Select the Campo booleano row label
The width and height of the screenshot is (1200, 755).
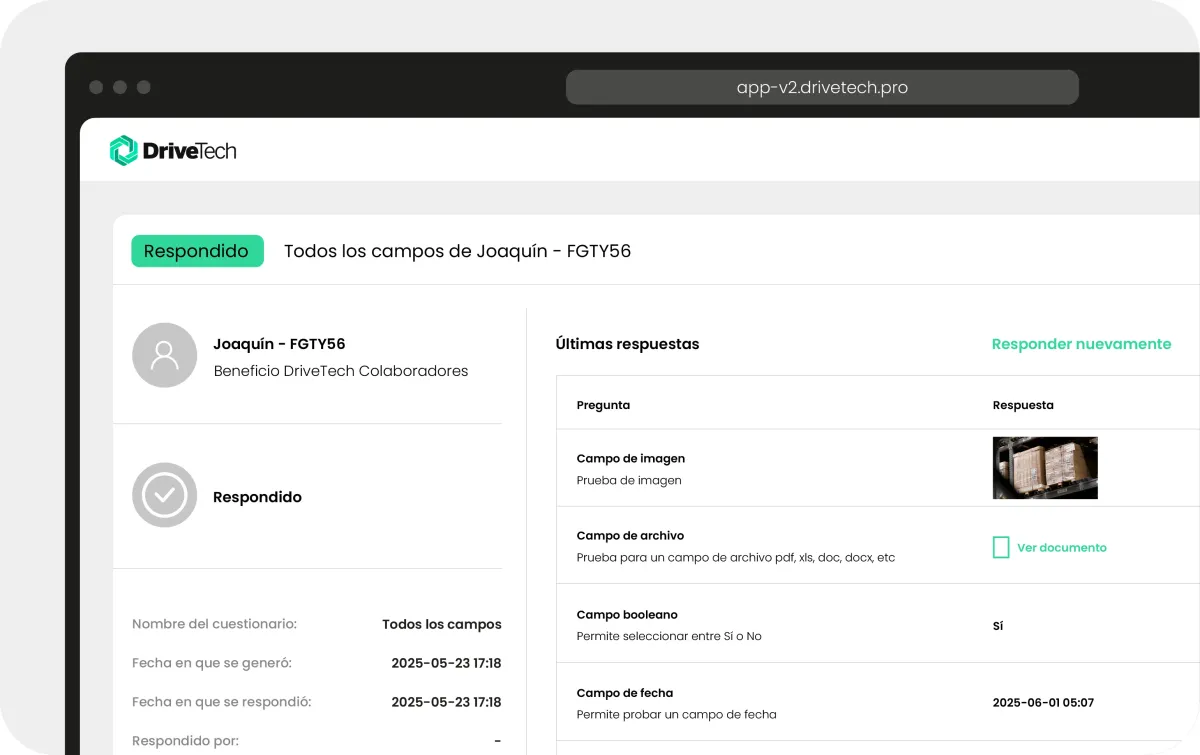click(627, 615)
